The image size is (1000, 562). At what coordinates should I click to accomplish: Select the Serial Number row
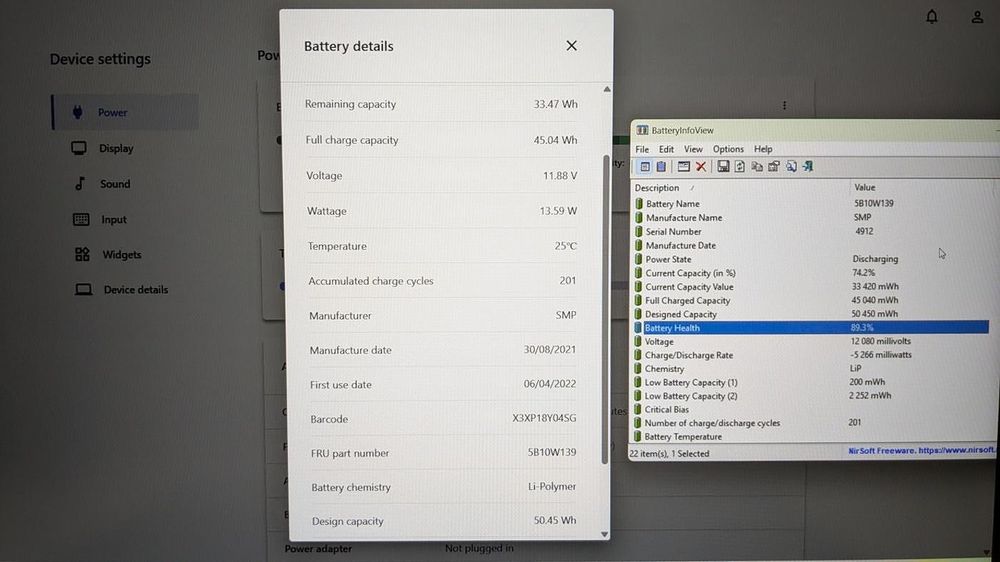(811, 232)
